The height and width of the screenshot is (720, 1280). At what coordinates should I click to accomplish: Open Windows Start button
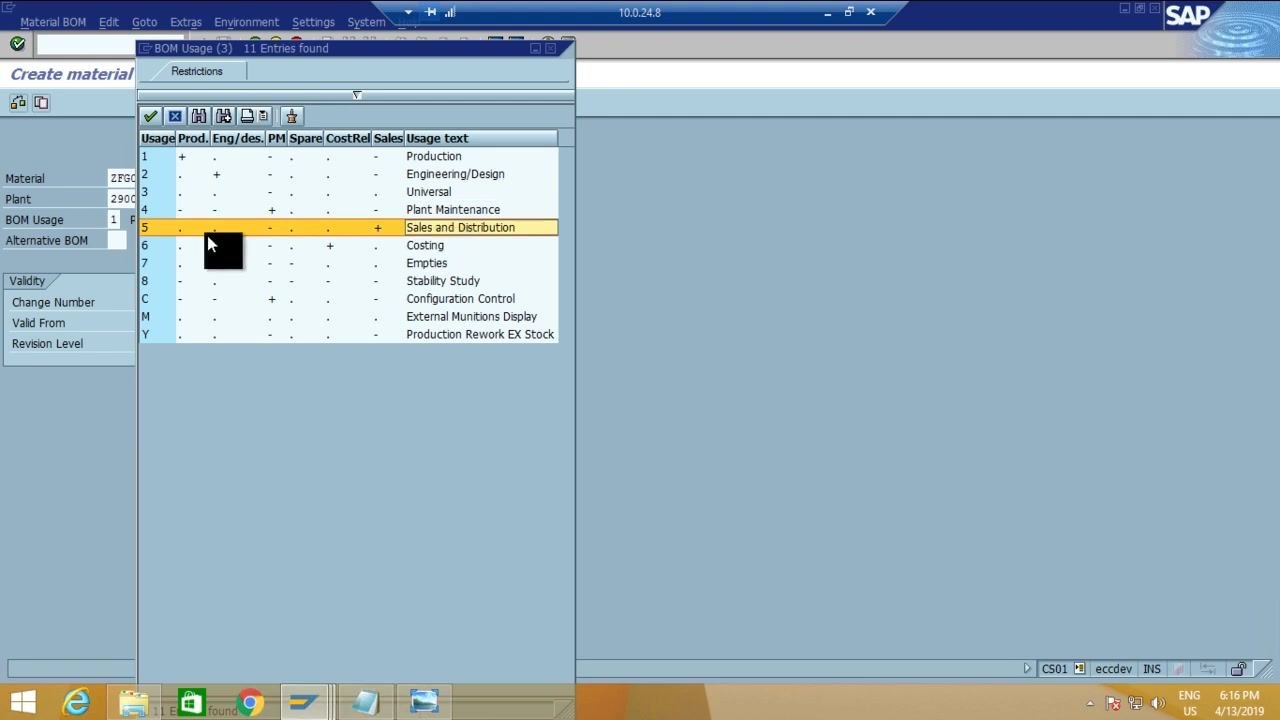22,703
